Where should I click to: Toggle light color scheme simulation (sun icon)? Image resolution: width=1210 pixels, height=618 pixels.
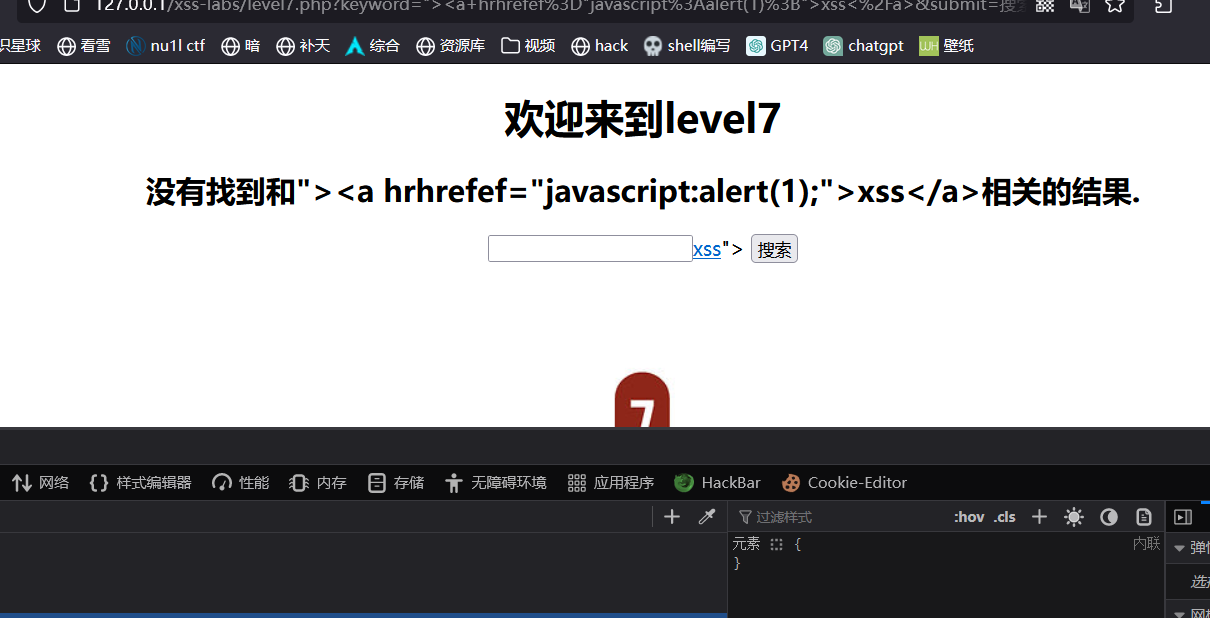1074,517
